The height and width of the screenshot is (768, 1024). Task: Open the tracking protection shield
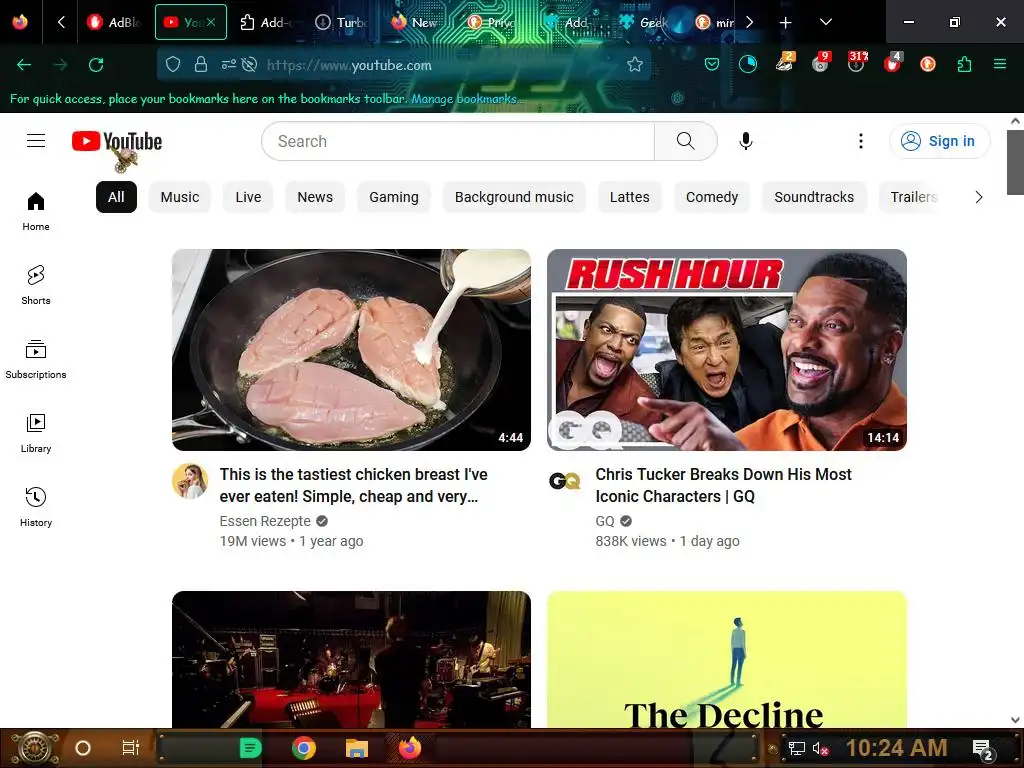(172, 65)
